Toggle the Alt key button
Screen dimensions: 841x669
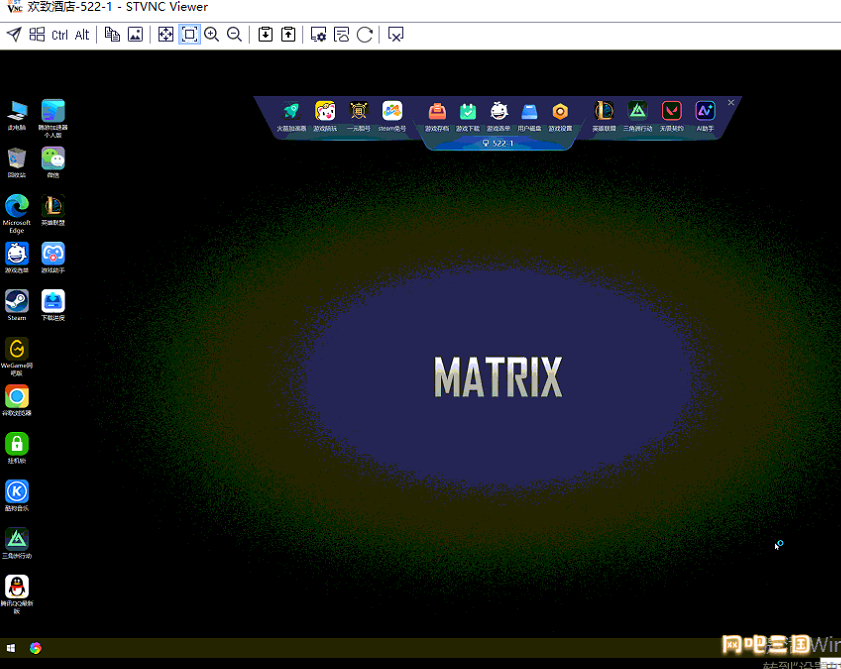82,35
